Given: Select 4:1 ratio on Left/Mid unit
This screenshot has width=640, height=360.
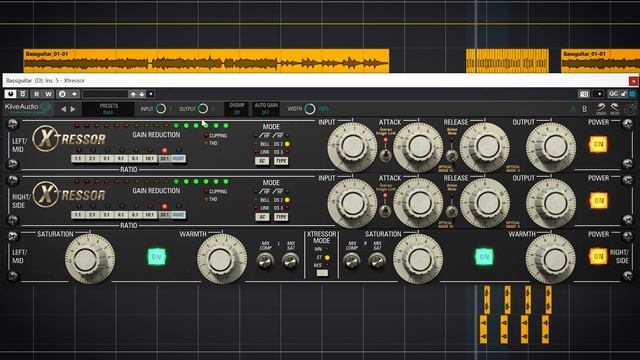Looking at the screenshot, I should click(x=121, y=158).
